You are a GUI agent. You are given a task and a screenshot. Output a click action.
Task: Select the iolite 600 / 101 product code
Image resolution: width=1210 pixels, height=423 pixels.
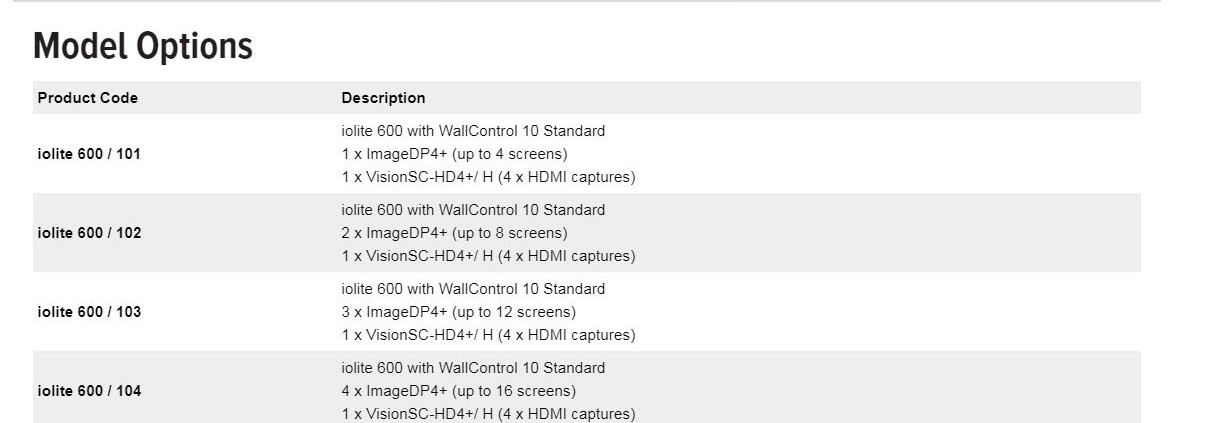coord(89,154)
